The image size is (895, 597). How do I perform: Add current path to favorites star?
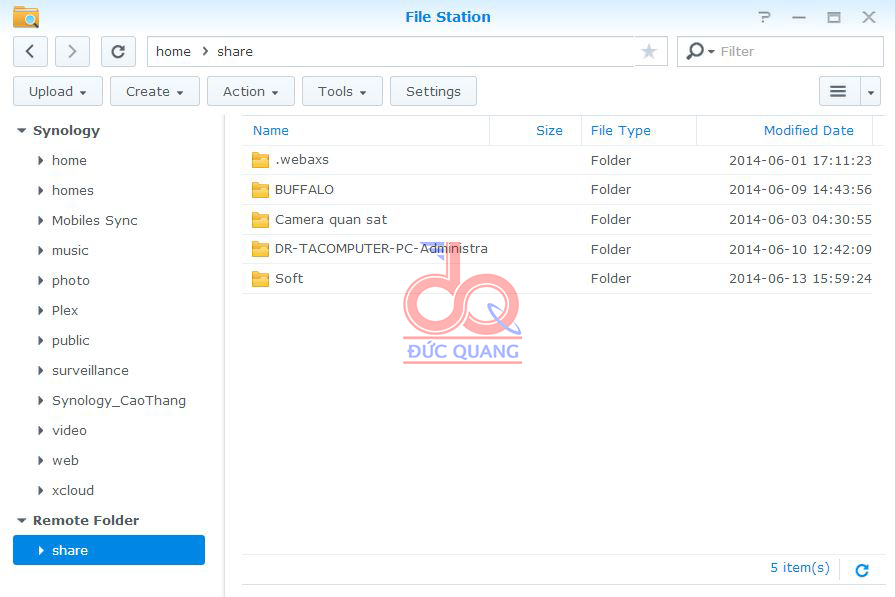(x=649, y=51)
